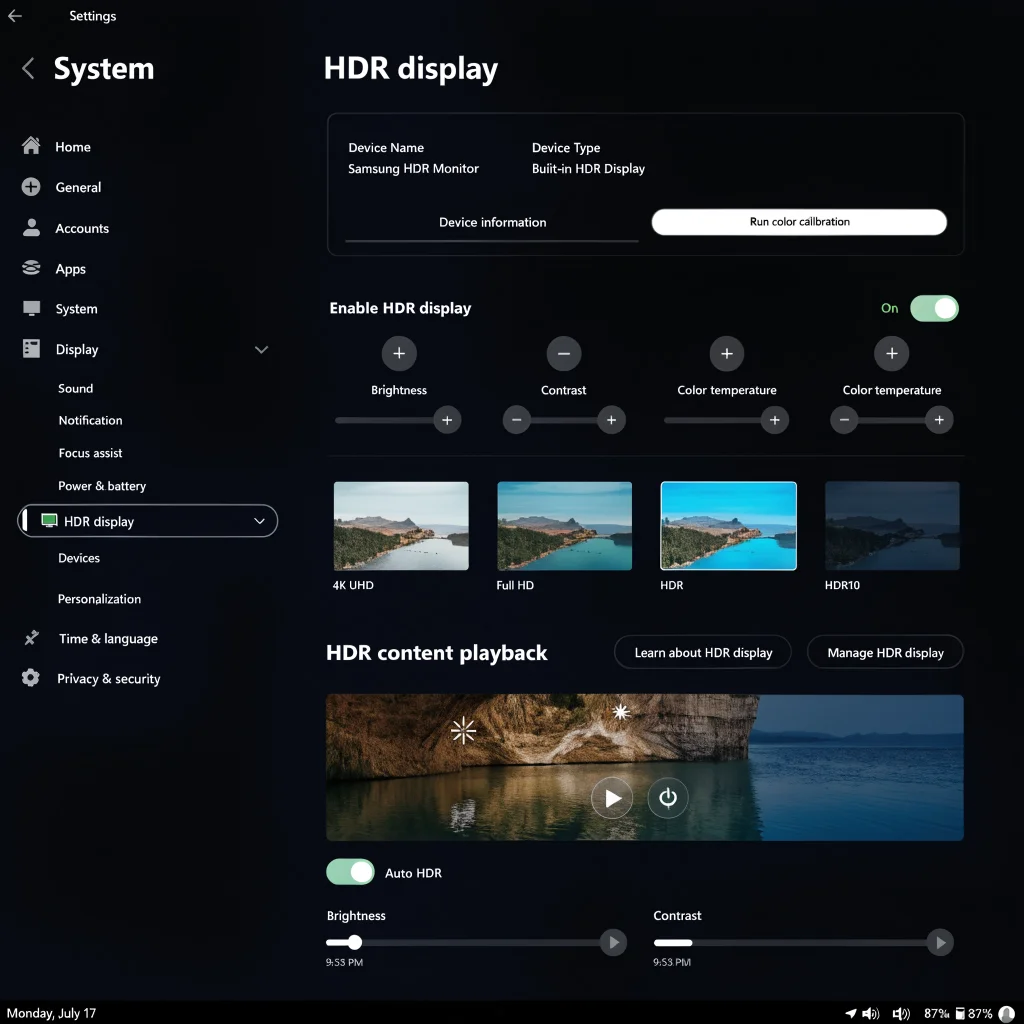Image resolution: width=1024 pixels, height=1024 pixels.
Task: Select the HDR10 preview thumbnail
Action: (x=892, y=526)
